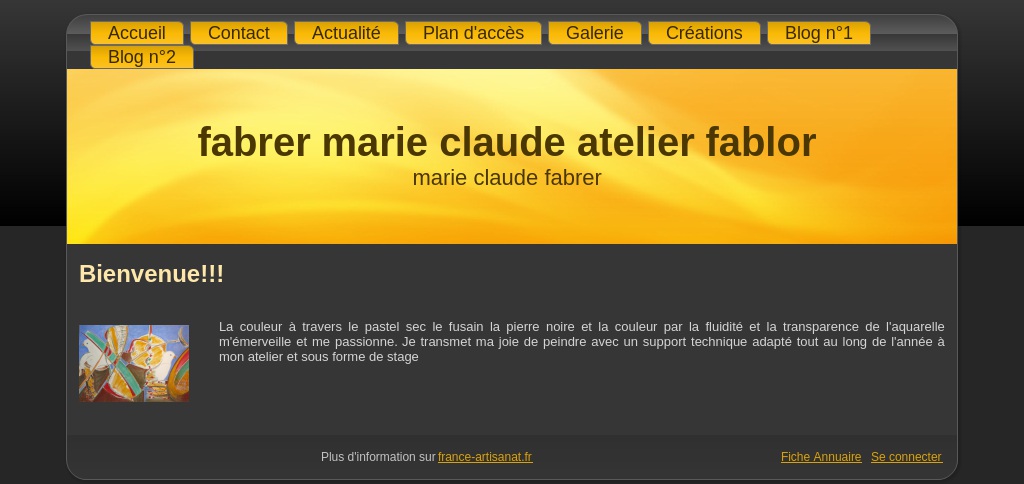Click the painting thumbnail image
The height and width of the screenshot is (484, 1024).
134,363
